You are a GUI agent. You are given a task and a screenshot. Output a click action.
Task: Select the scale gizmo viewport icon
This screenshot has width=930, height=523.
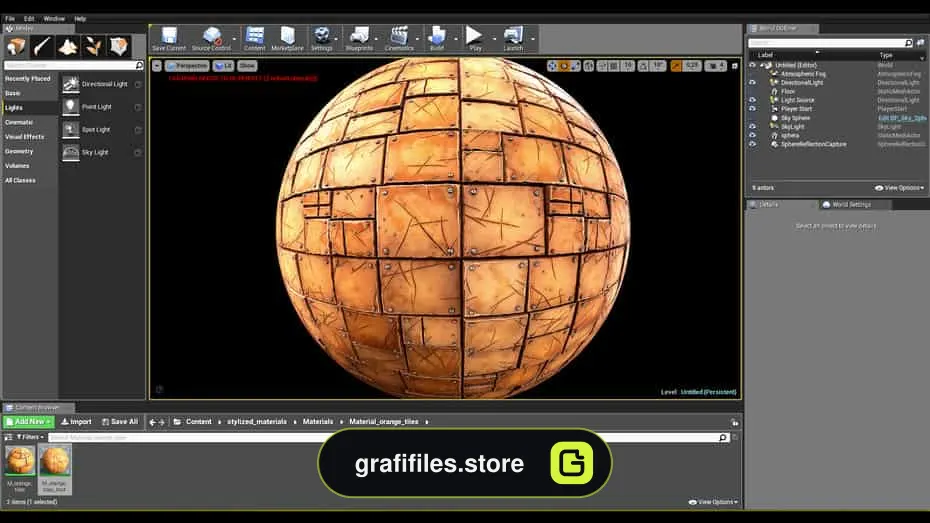click(575, 66)
